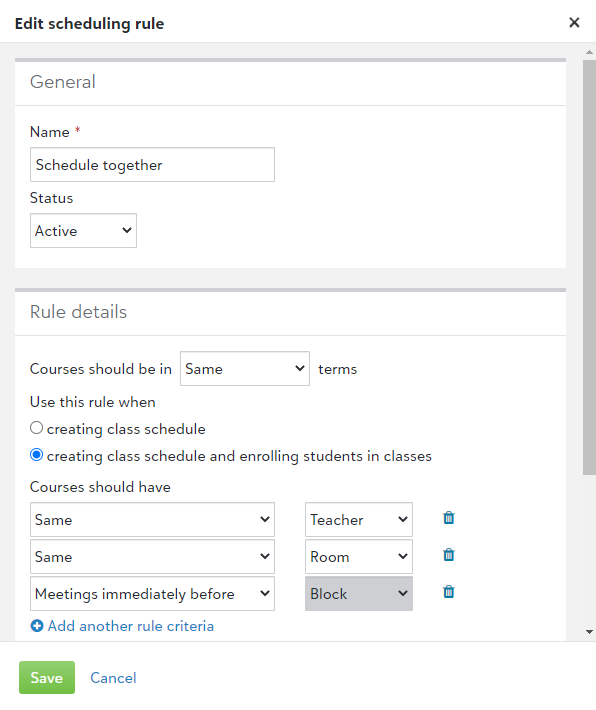Image resolution: width=596 pixels, height=710 pixels.
Task: Click the dialog's vertical scrollbar thumb
Action: pyautogui.click(x=589, y=267)
